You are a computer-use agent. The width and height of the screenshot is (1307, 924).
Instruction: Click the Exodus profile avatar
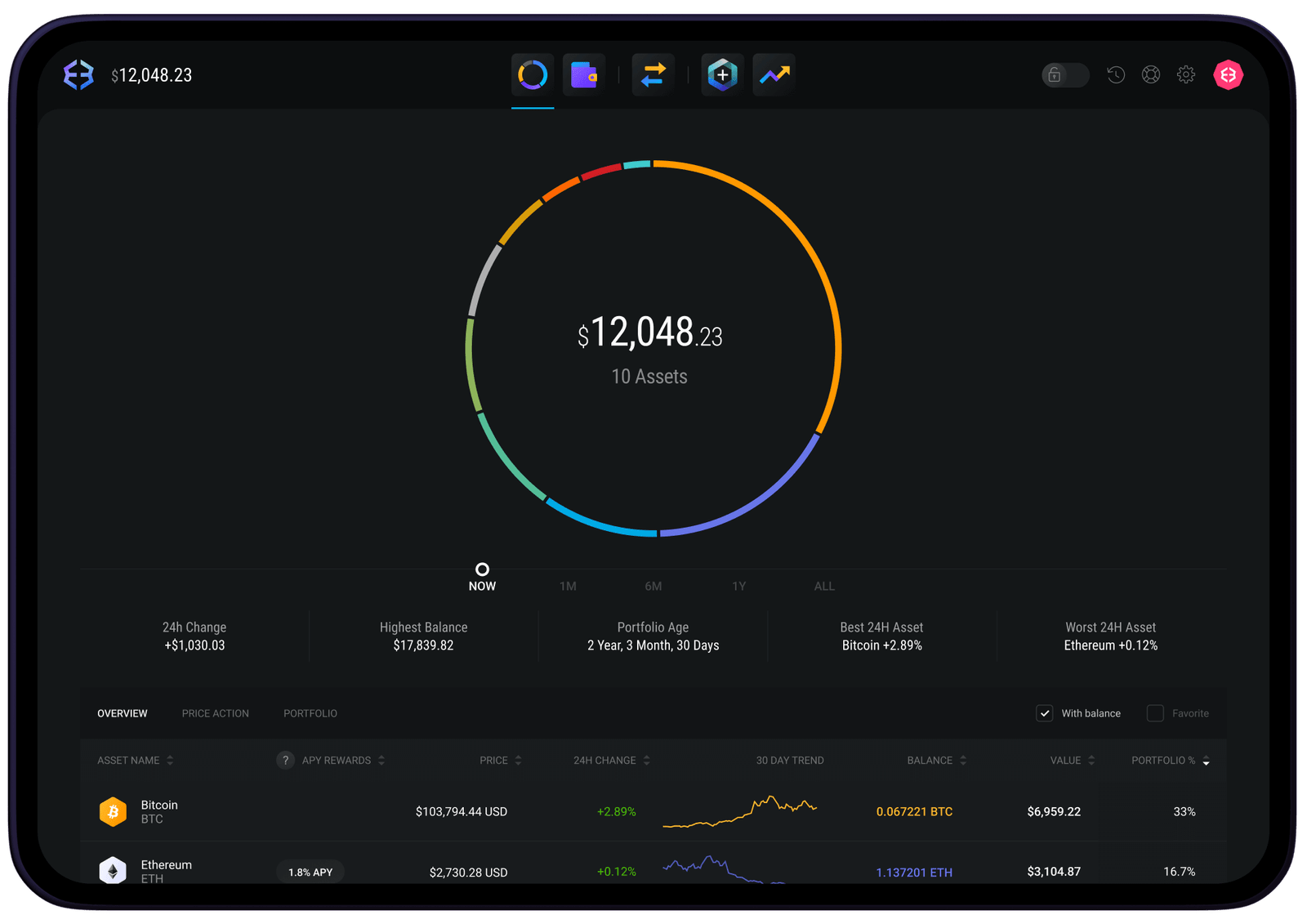point(1229,74)
